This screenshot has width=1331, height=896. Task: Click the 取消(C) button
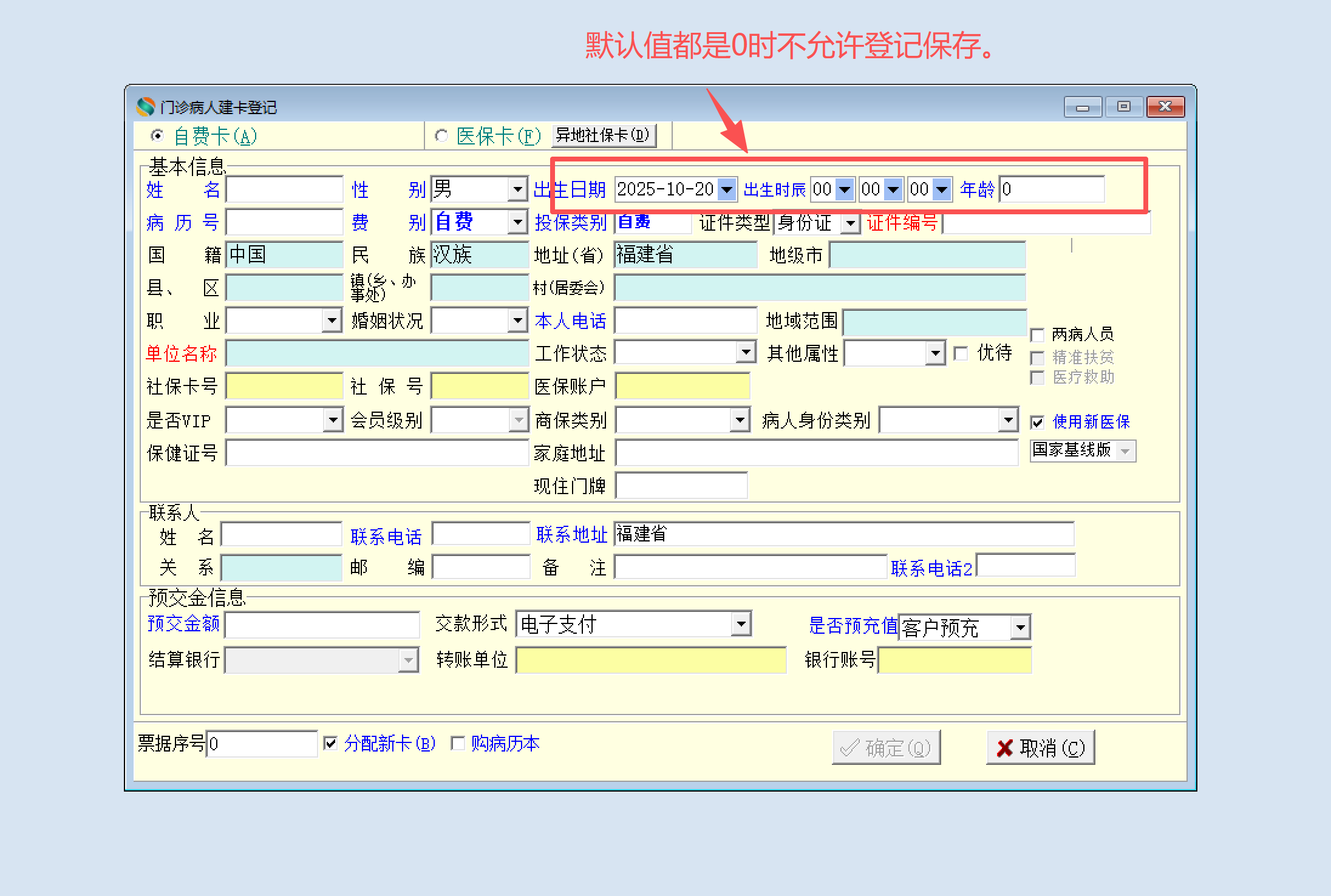click(x=1040, y=748)
